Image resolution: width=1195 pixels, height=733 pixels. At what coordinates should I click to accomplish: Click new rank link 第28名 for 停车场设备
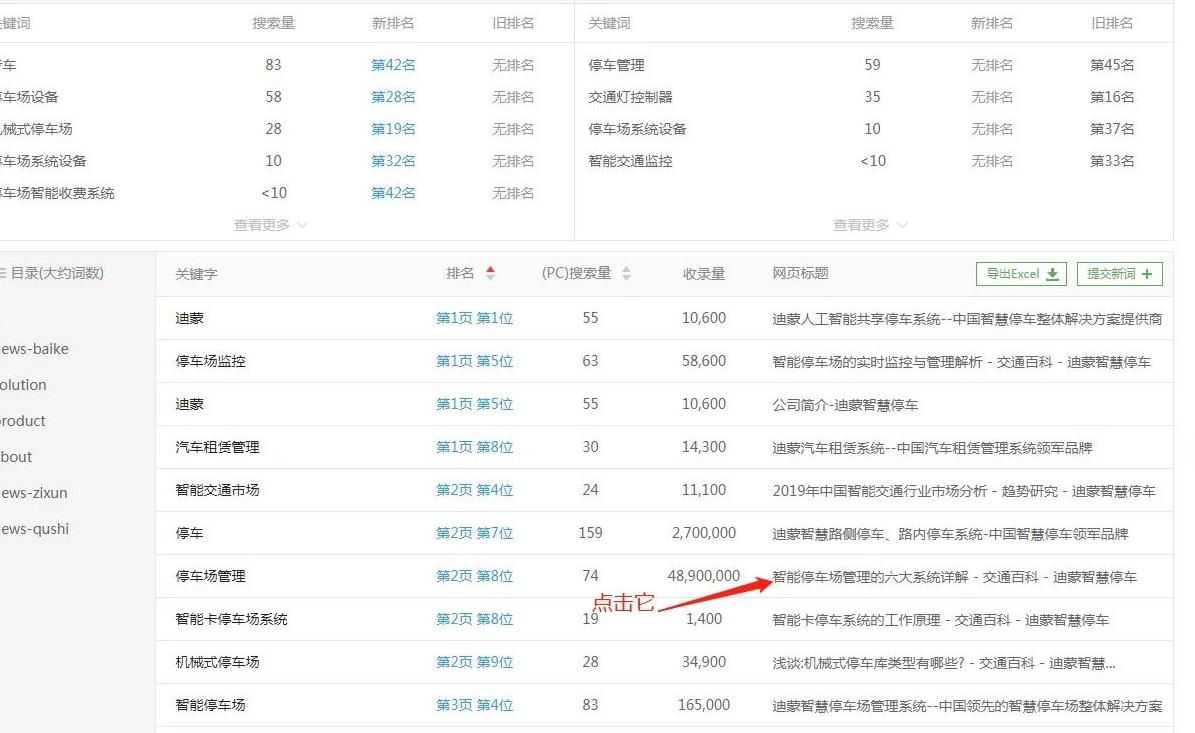coord(392,97)
